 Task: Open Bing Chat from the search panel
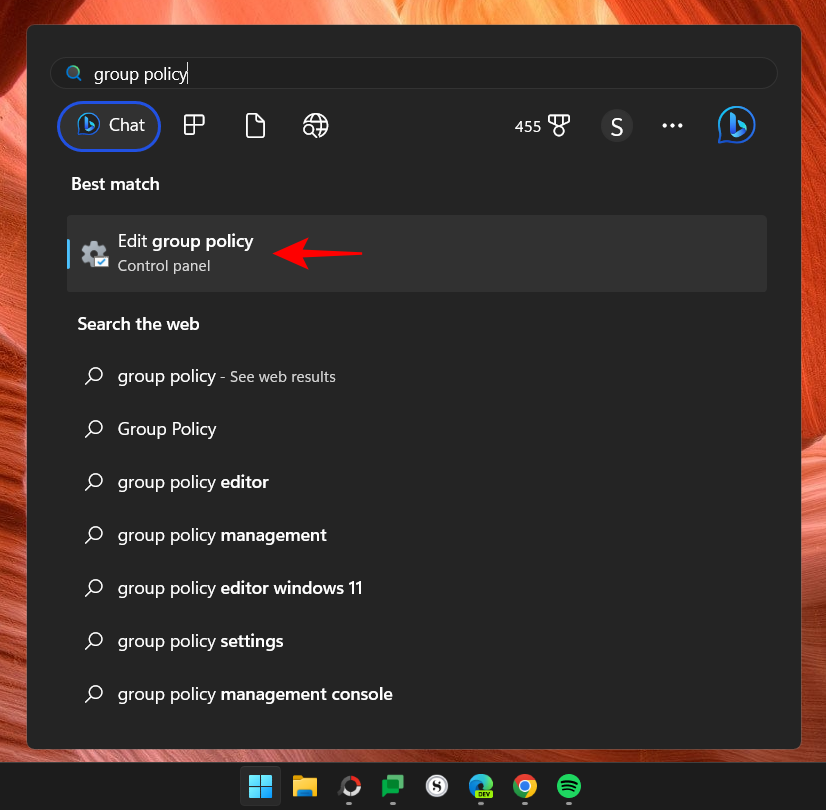pyautogui.click(x=108, y=126)
